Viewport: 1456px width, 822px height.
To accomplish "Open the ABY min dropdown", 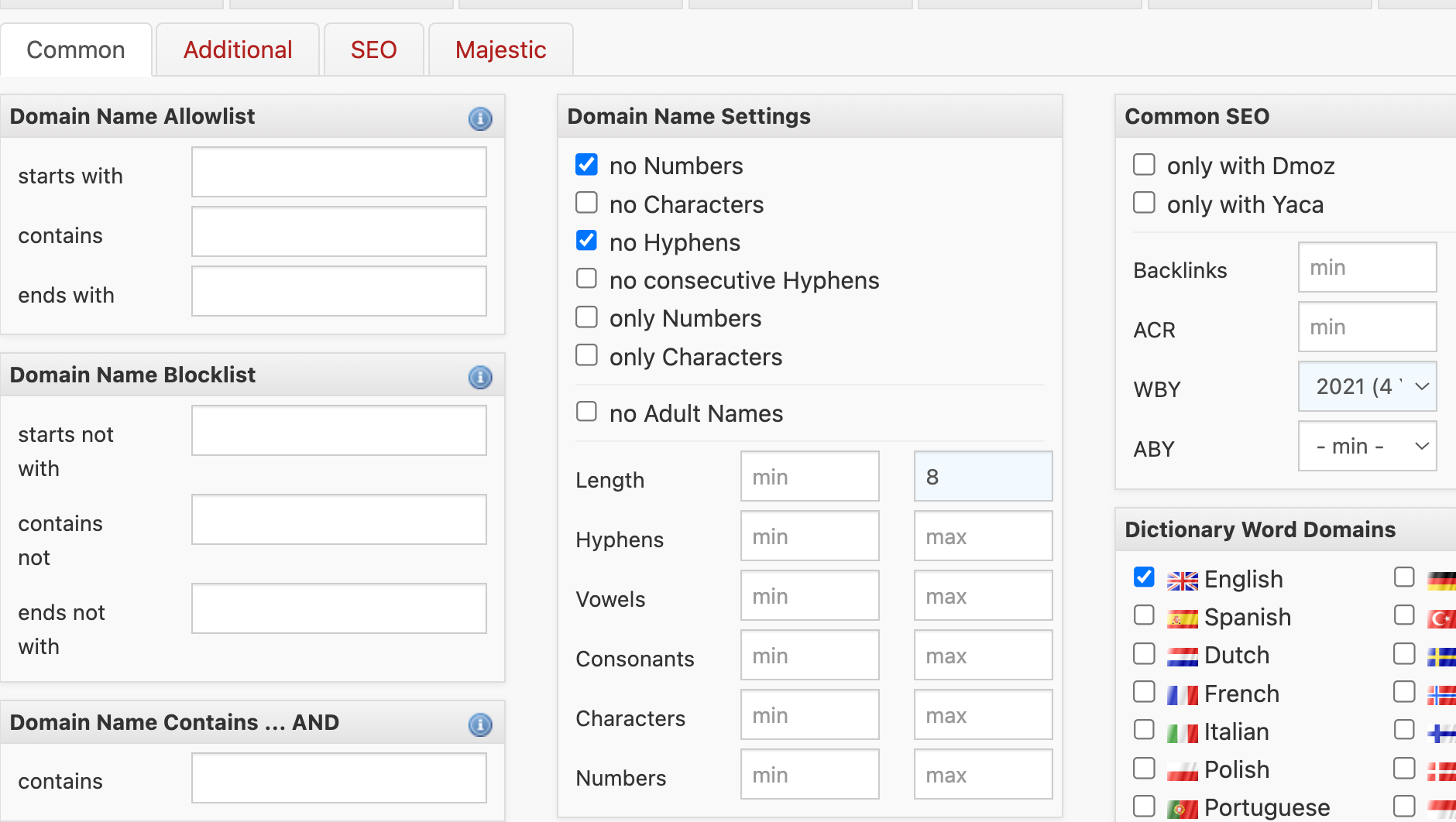I will 1368,446.
